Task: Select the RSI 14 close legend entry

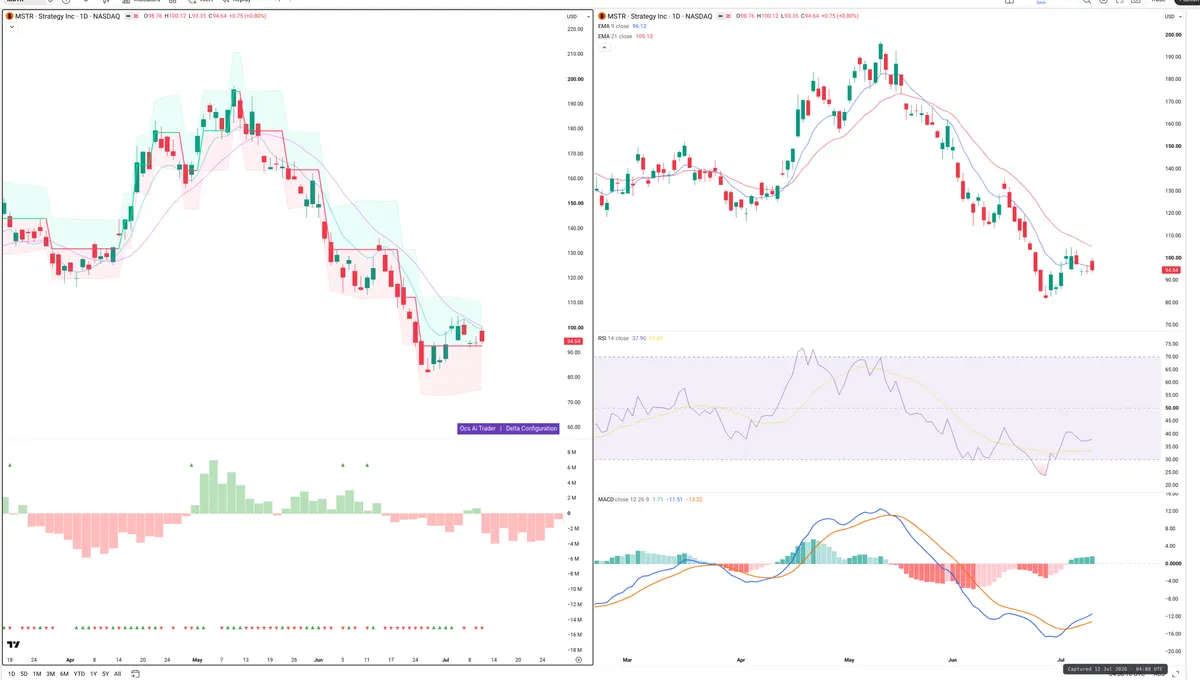Action: pyautogui.click(x=614, y=338)
